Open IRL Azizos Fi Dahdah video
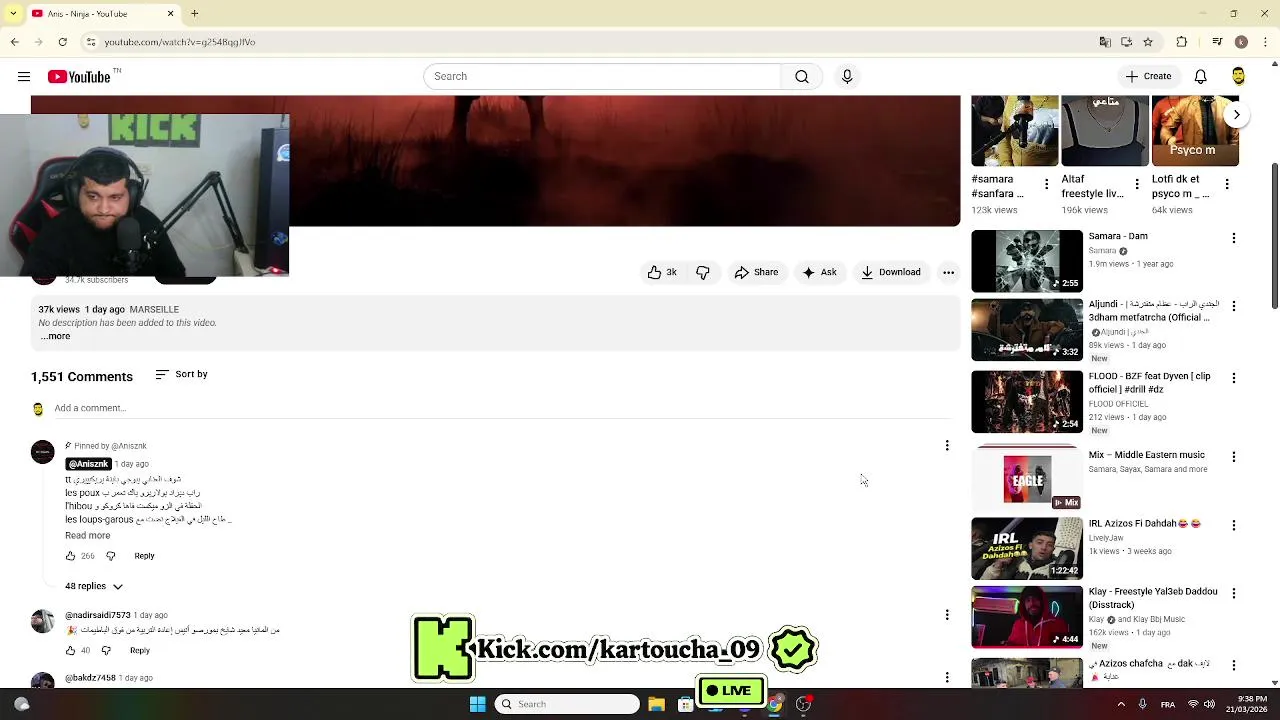This screenshot has height=720, width=1280. [1145, 523]
